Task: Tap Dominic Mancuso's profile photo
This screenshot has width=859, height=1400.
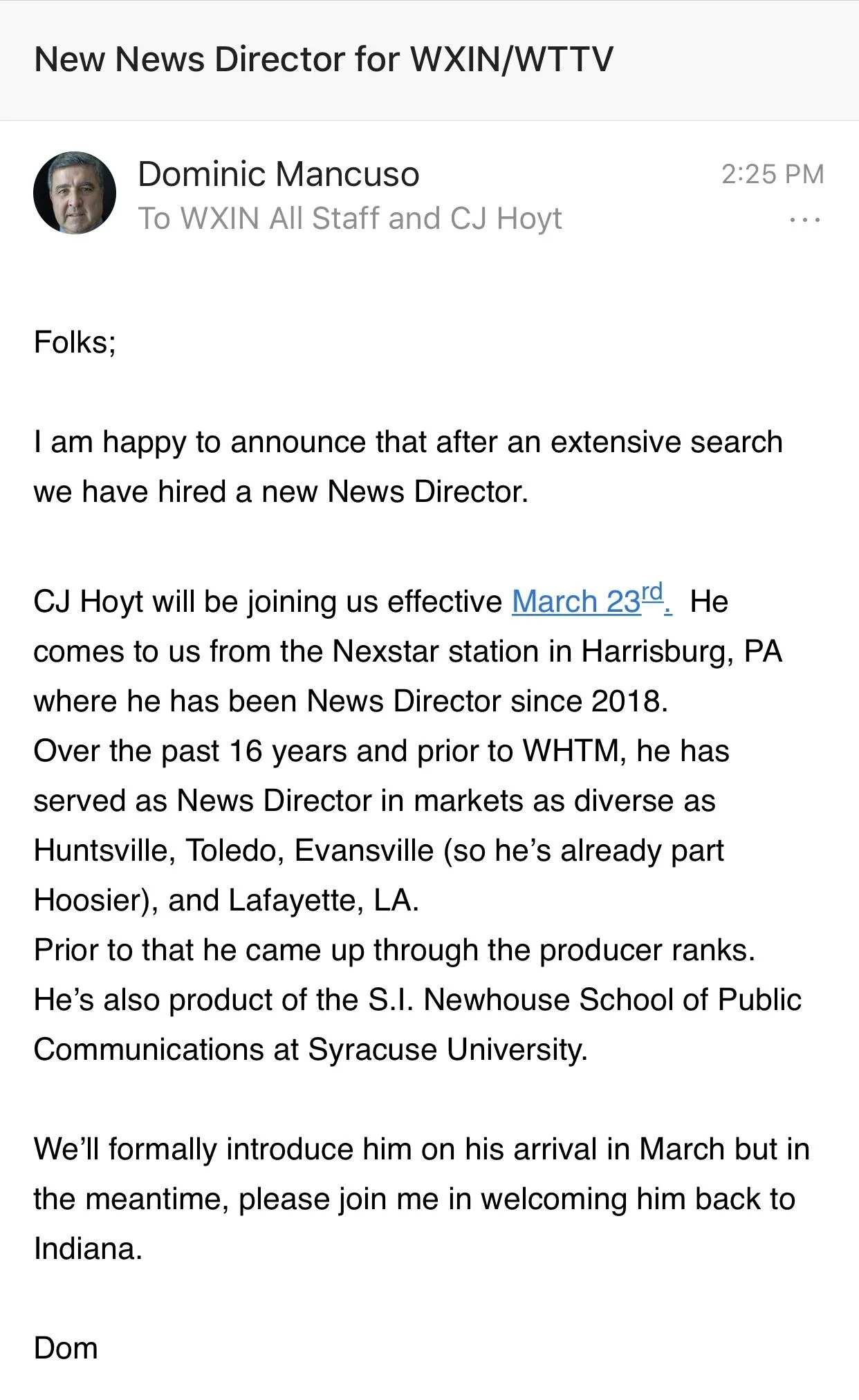Action: click(75, 193)
